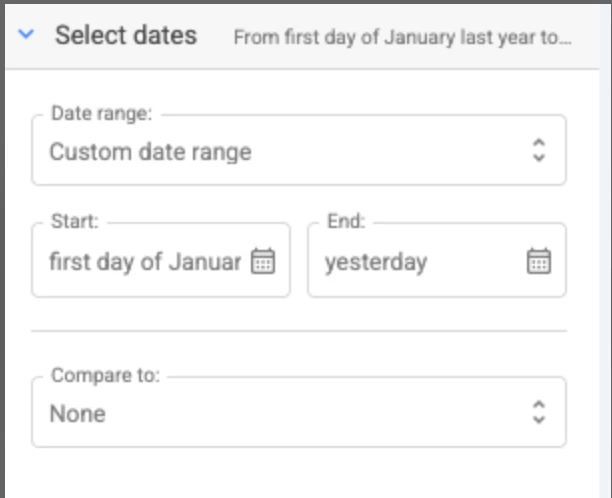Click the divider line above Compare to
Viewport: 612px width, 498px height.
298,330
